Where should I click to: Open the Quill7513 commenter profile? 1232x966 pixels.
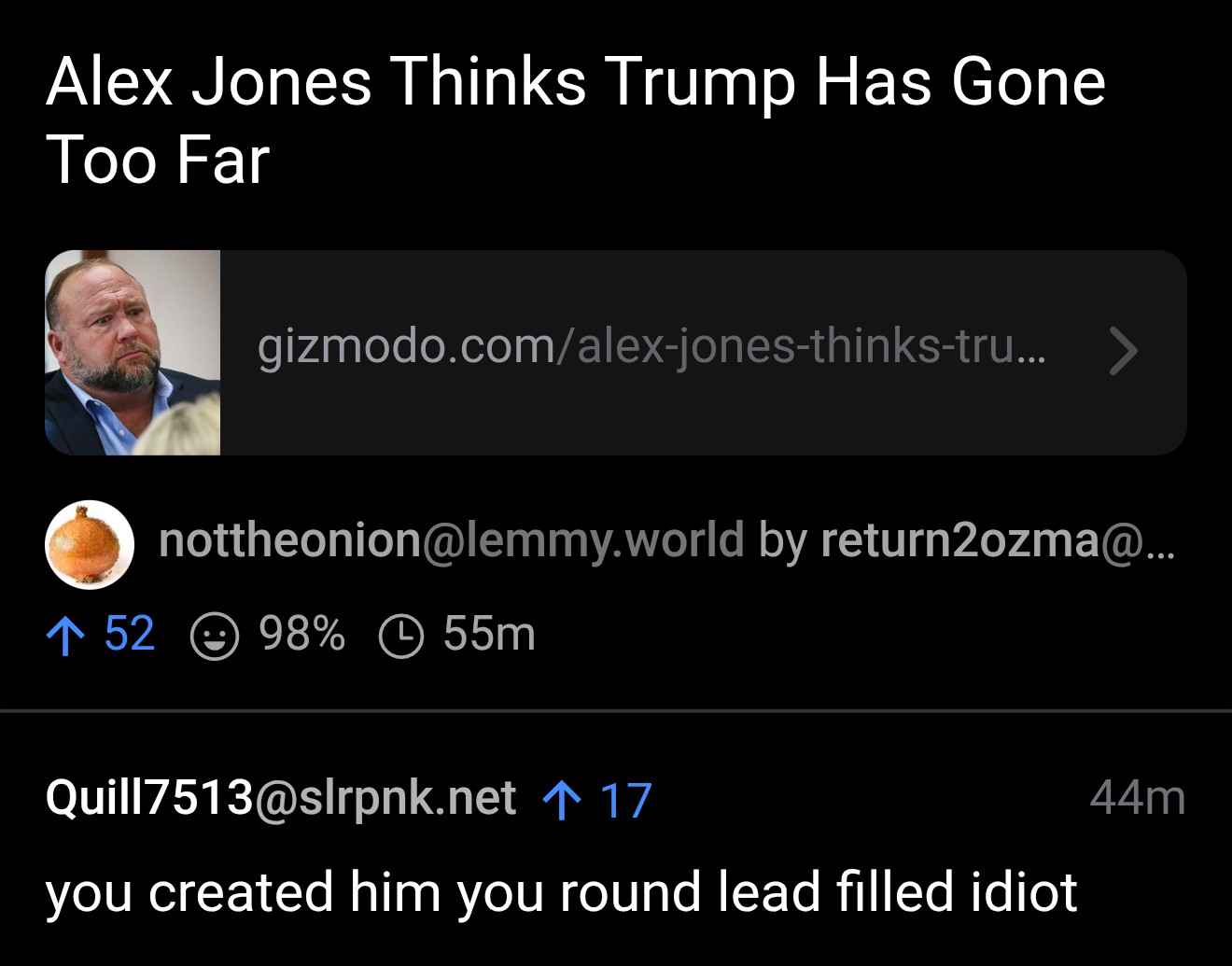click(150, 798)
